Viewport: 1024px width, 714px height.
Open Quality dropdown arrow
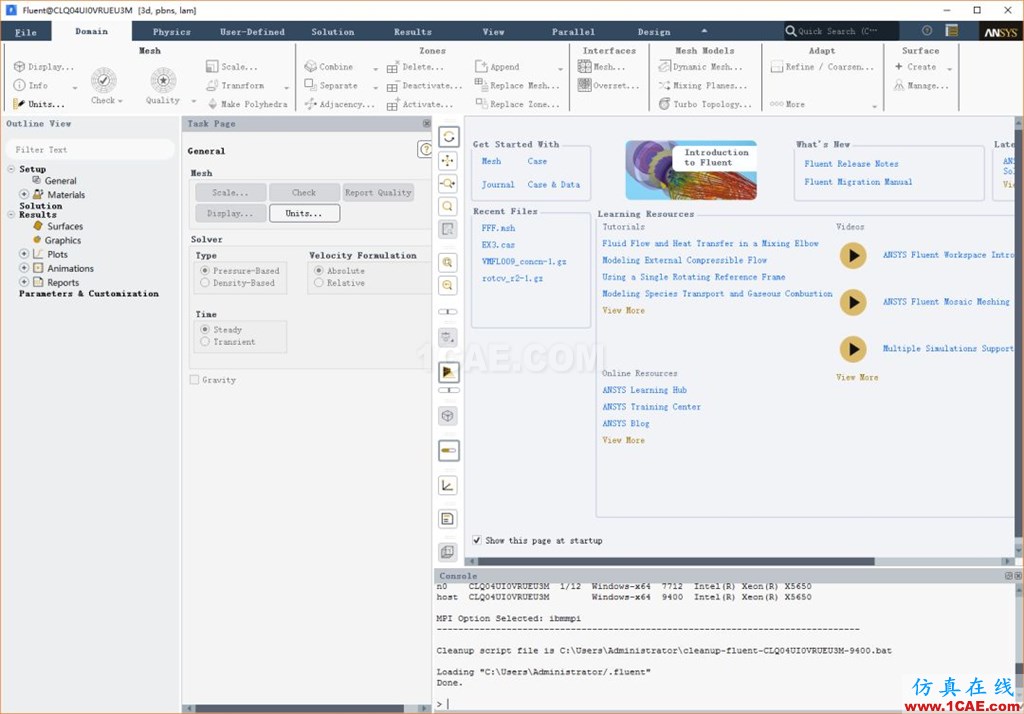pyautogui.click(x=193, y=101)
